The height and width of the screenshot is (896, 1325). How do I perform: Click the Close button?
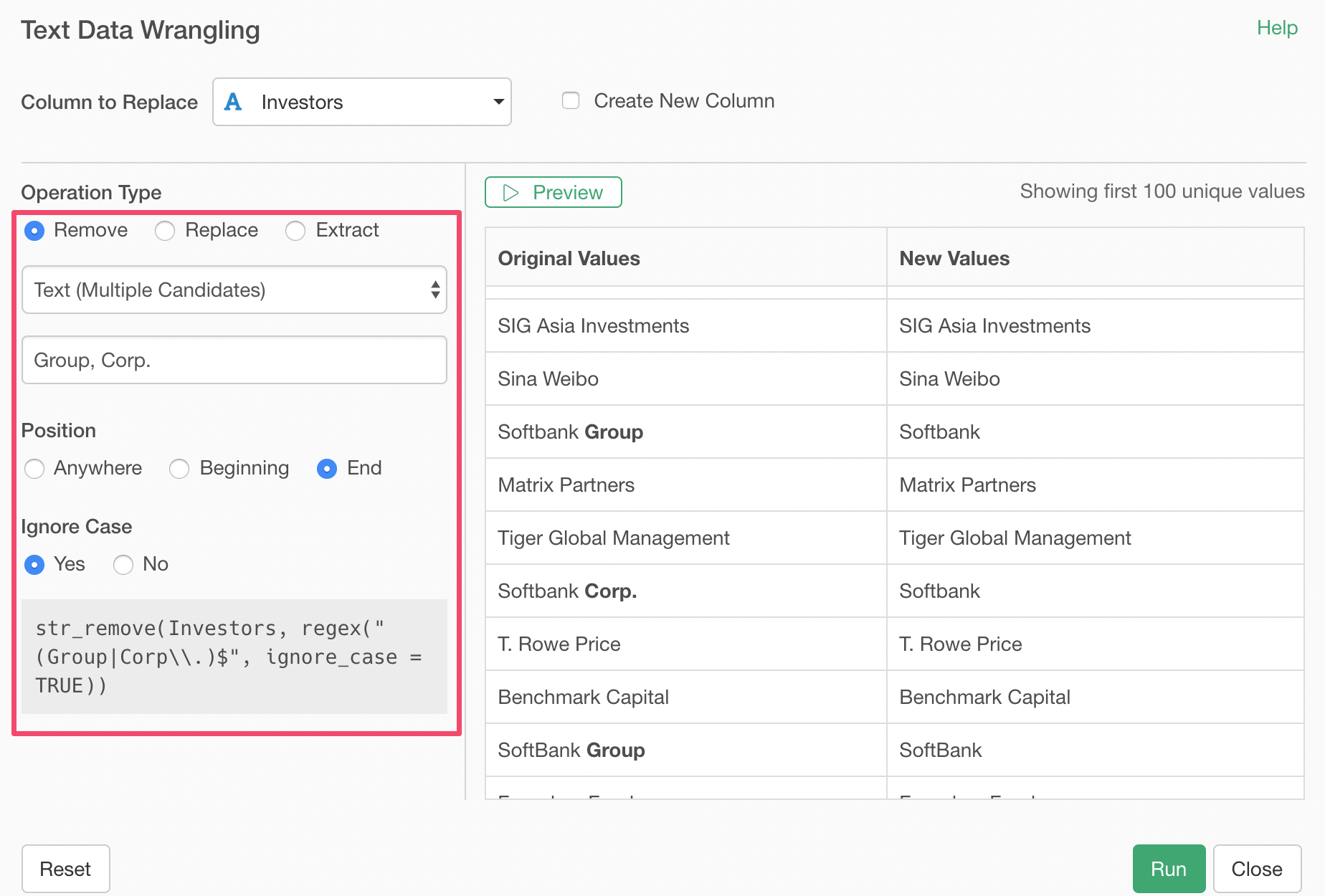pos(1257,869)
